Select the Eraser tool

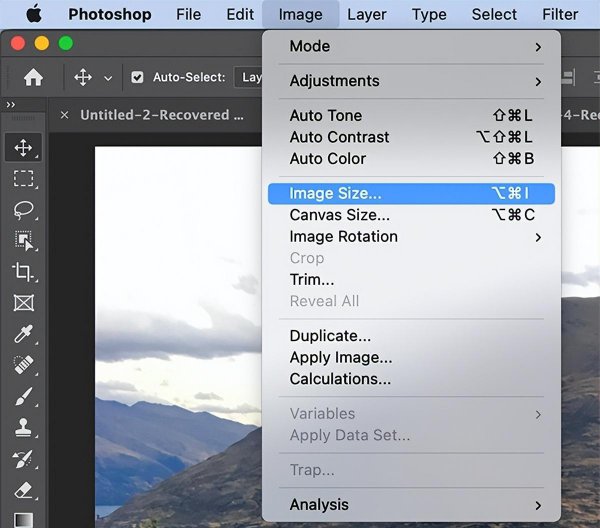(24, 490)
